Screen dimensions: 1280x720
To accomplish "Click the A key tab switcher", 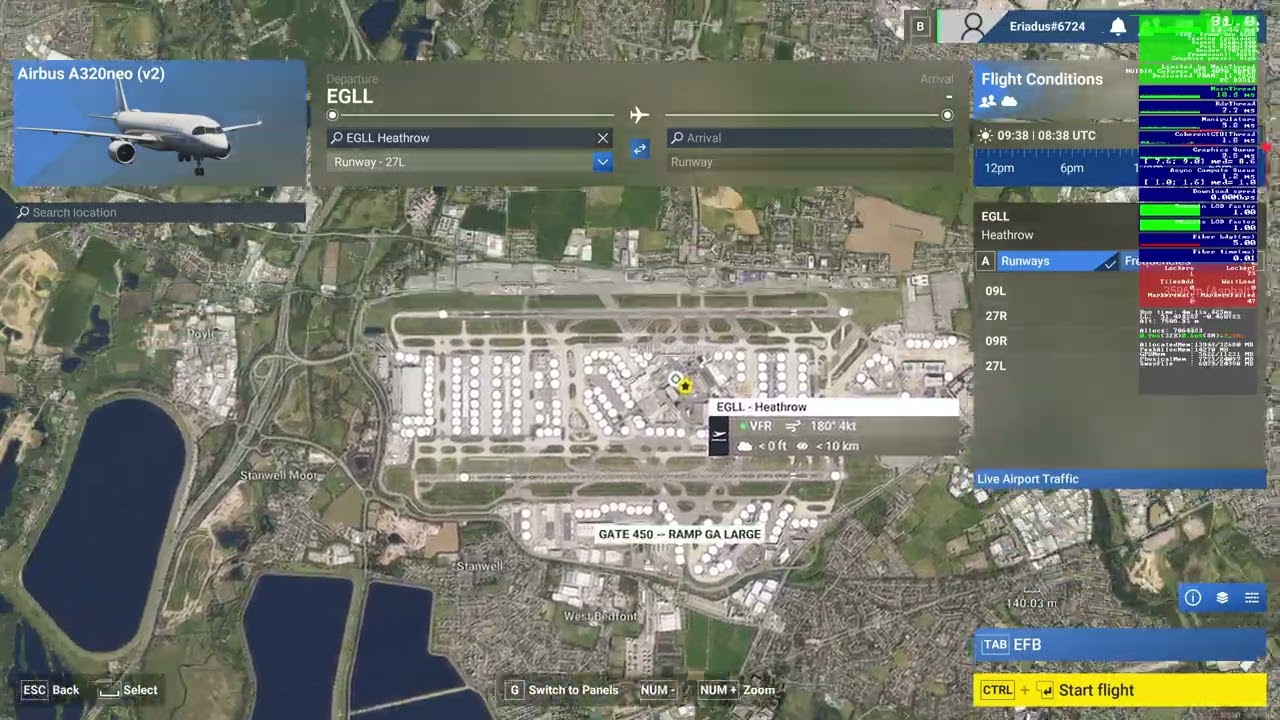I will click(985, 261).
